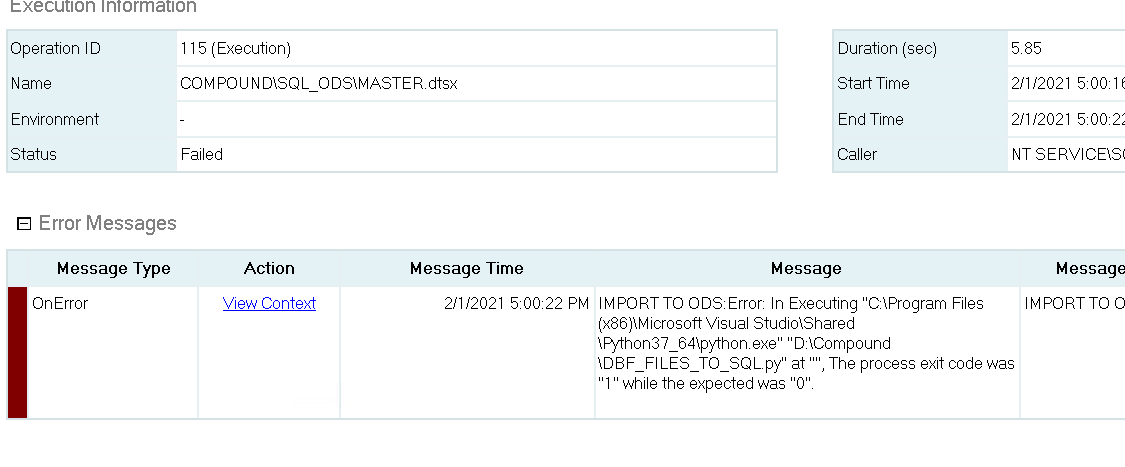
Task: Click the Message Type column header
Action: [113, 268]
